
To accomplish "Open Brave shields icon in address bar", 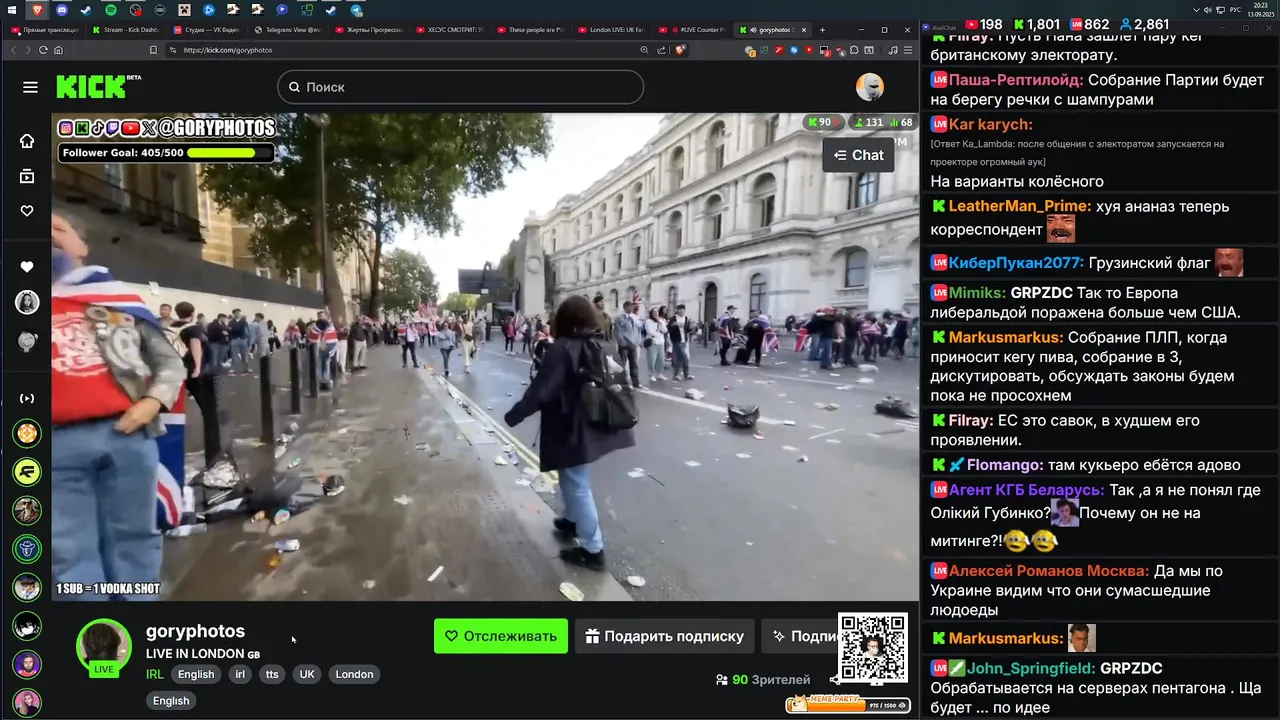I will pyautogui.click(x=681, y=50).
